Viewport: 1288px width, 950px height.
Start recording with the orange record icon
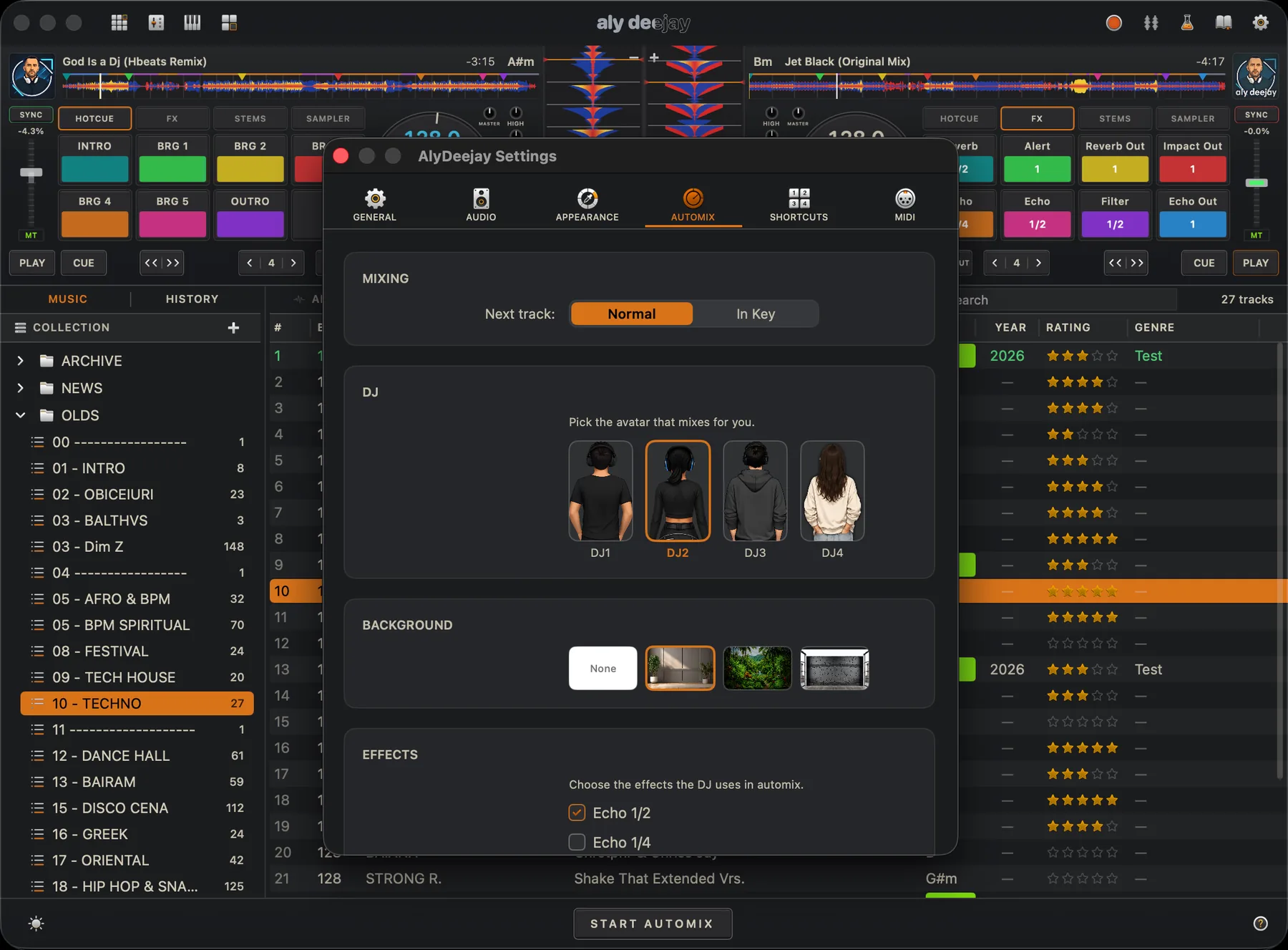pos(1113,23)
